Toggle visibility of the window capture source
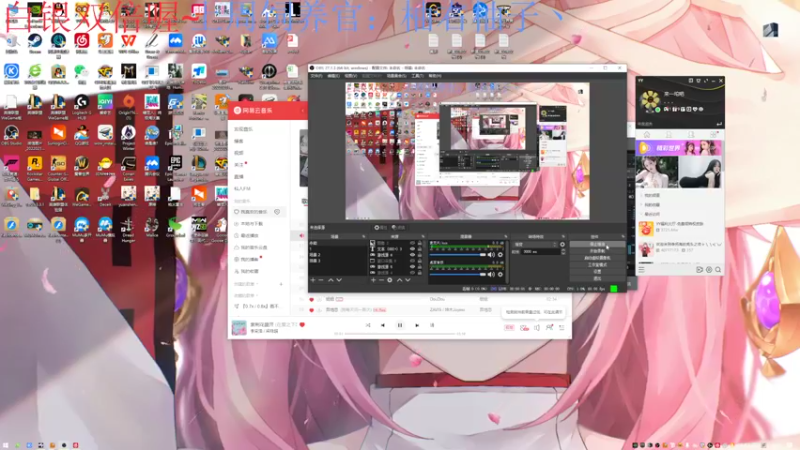The height and width of the screenshot is (450, 800). pos(413,261)
